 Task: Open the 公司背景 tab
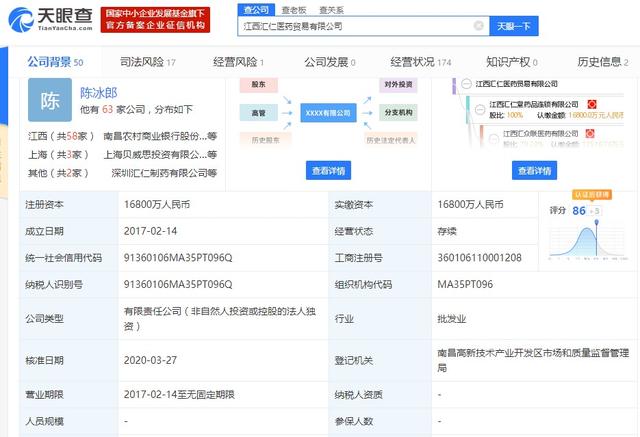click(55, 62)
